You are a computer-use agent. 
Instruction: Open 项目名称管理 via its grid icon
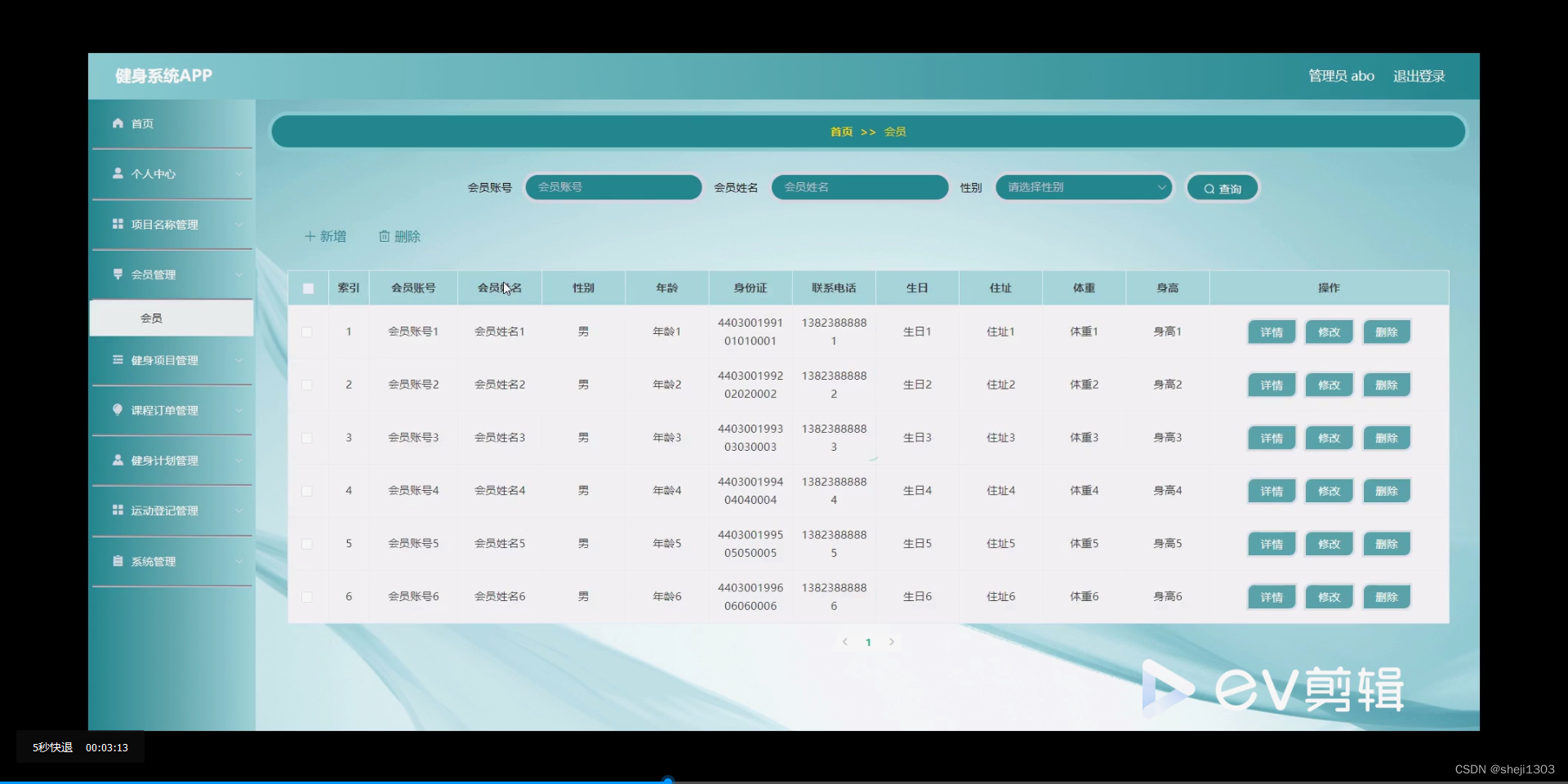tap(118, 225)
